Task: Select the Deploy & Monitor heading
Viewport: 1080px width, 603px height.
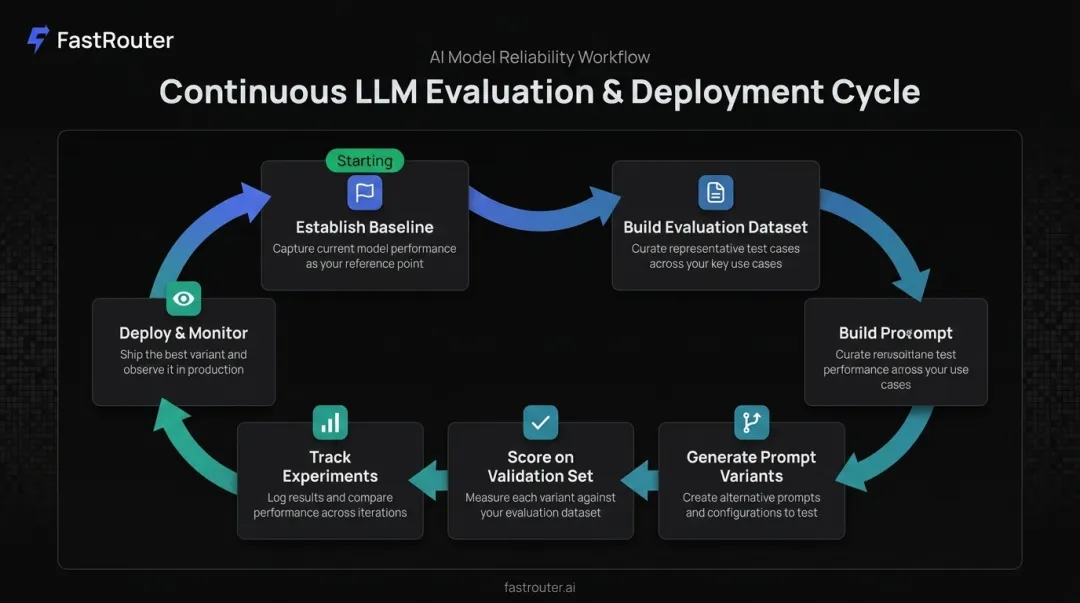Action: click(x=183, y=334)
